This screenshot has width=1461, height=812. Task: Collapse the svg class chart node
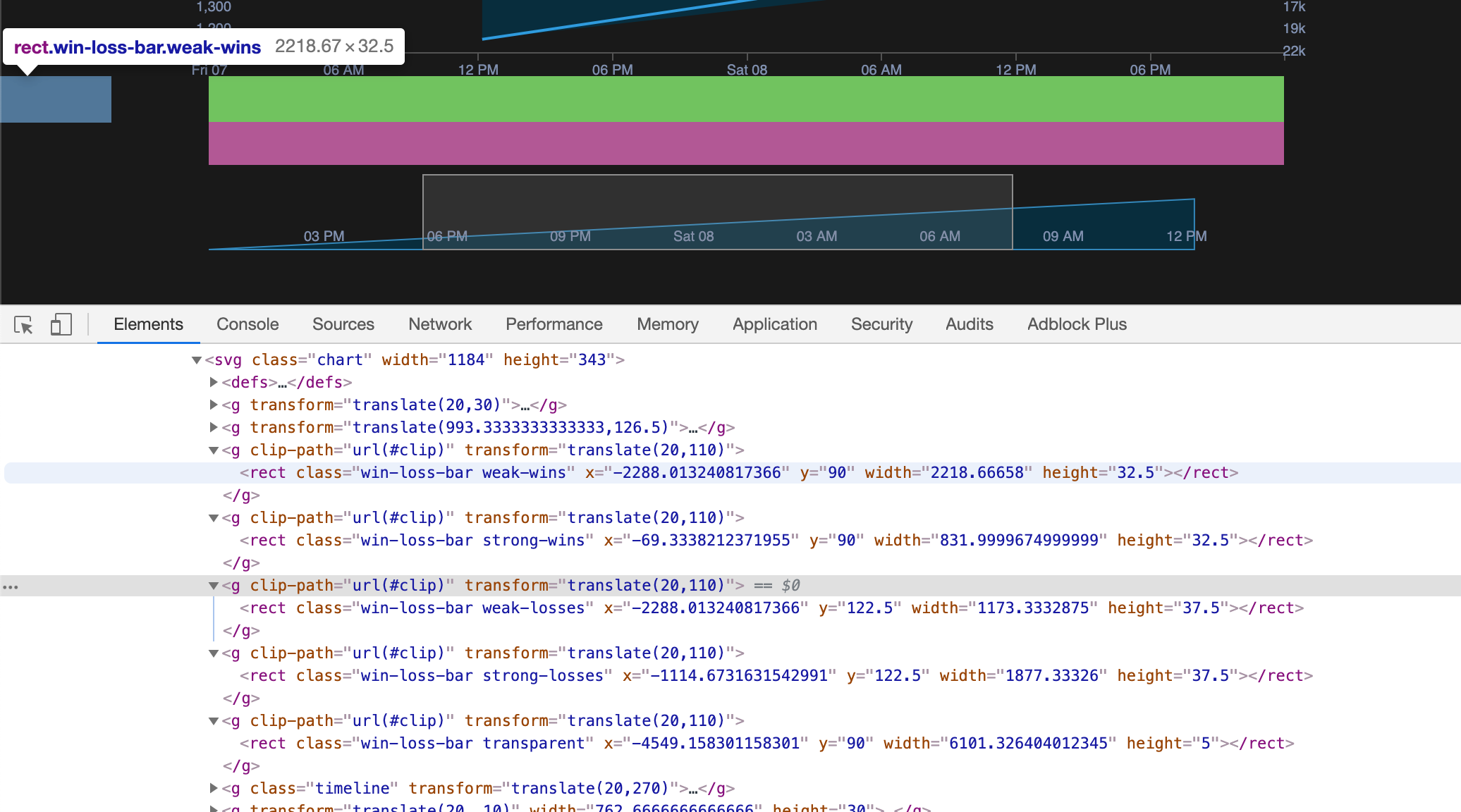click(197, 360)
